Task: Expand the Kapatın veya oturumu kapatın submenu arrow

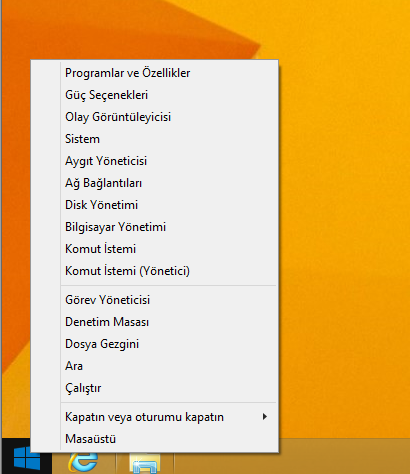Action: [265, 417]
